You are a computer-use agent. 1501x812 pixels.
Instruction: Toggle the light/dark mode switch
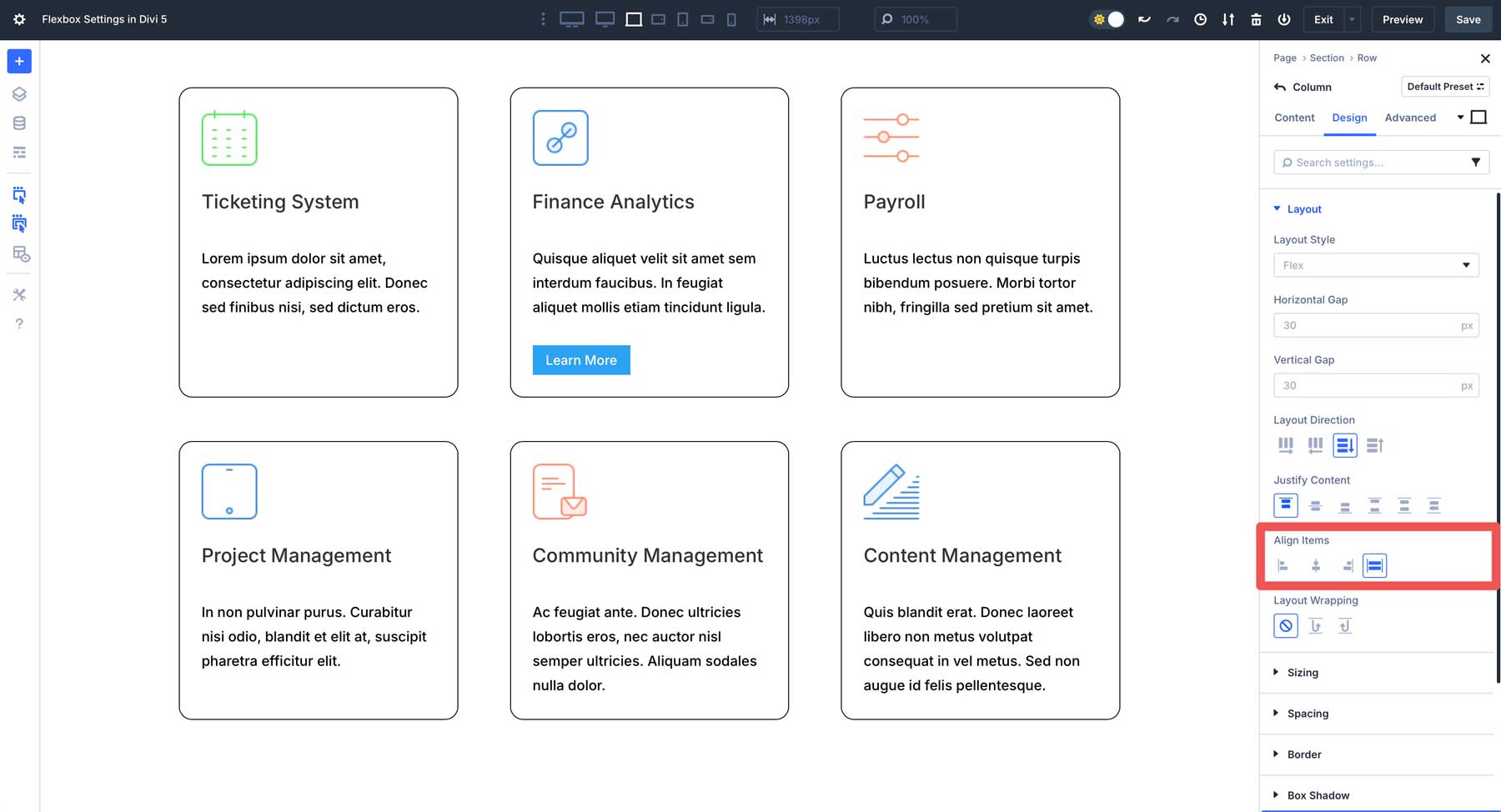(1107, 19)
